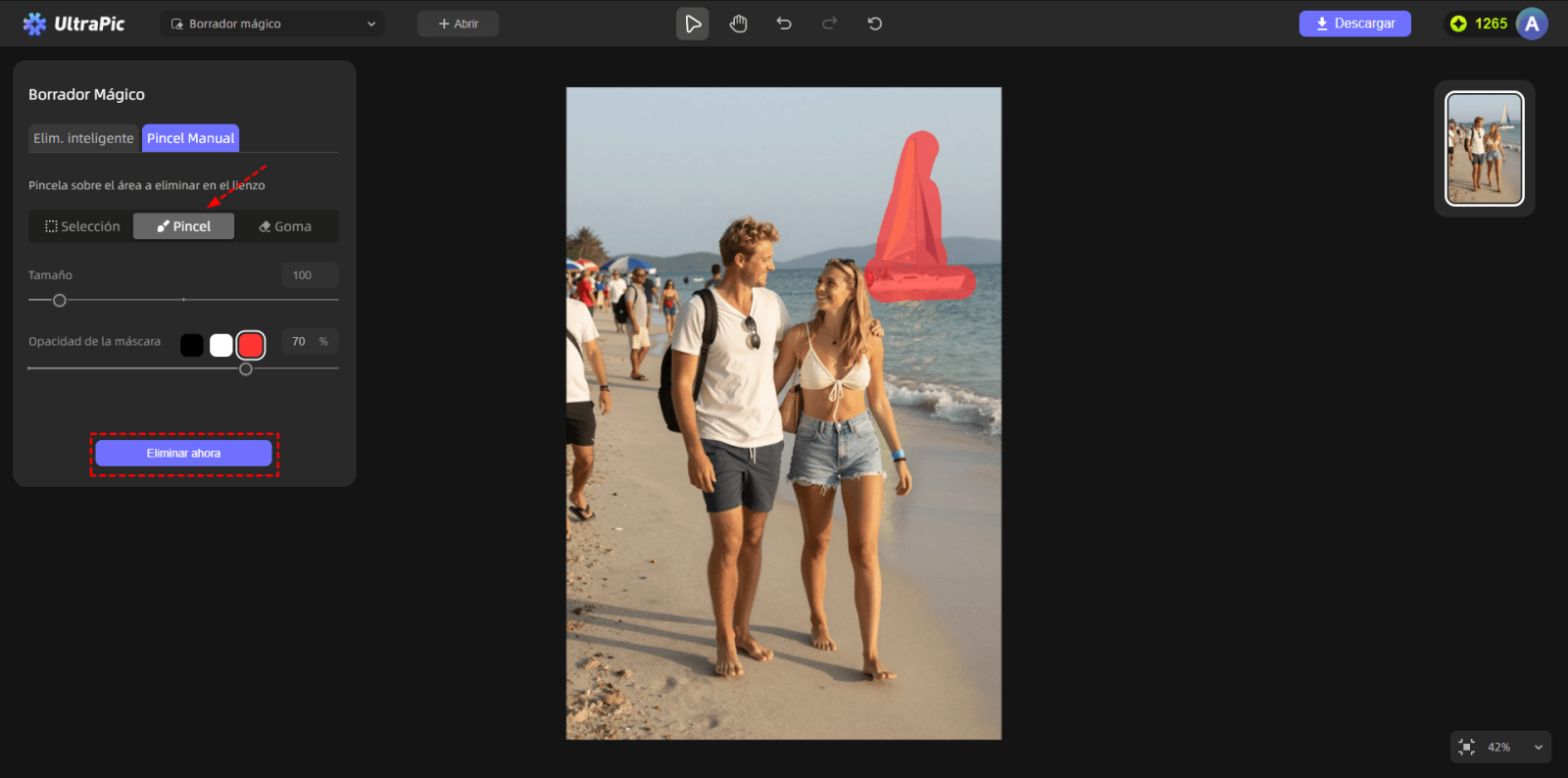
Task: Select the Pincel Manual tab
Action: point(191,138)
